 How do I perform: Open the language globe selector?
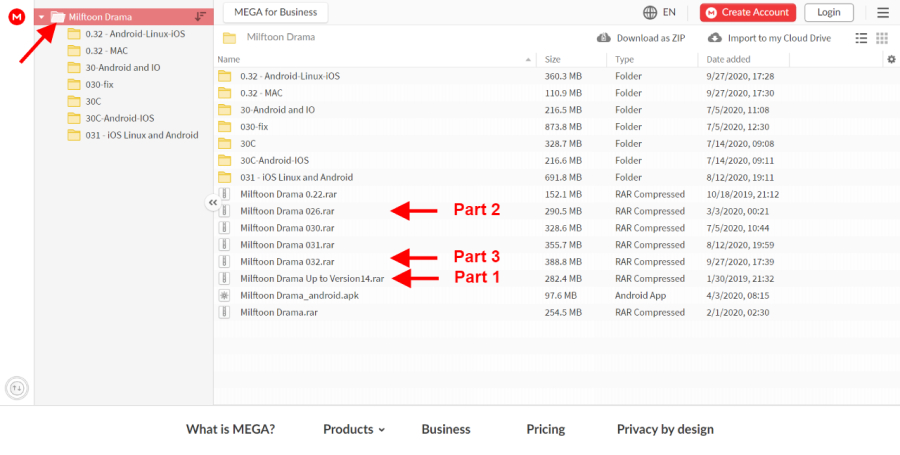[x=650, y=13]
